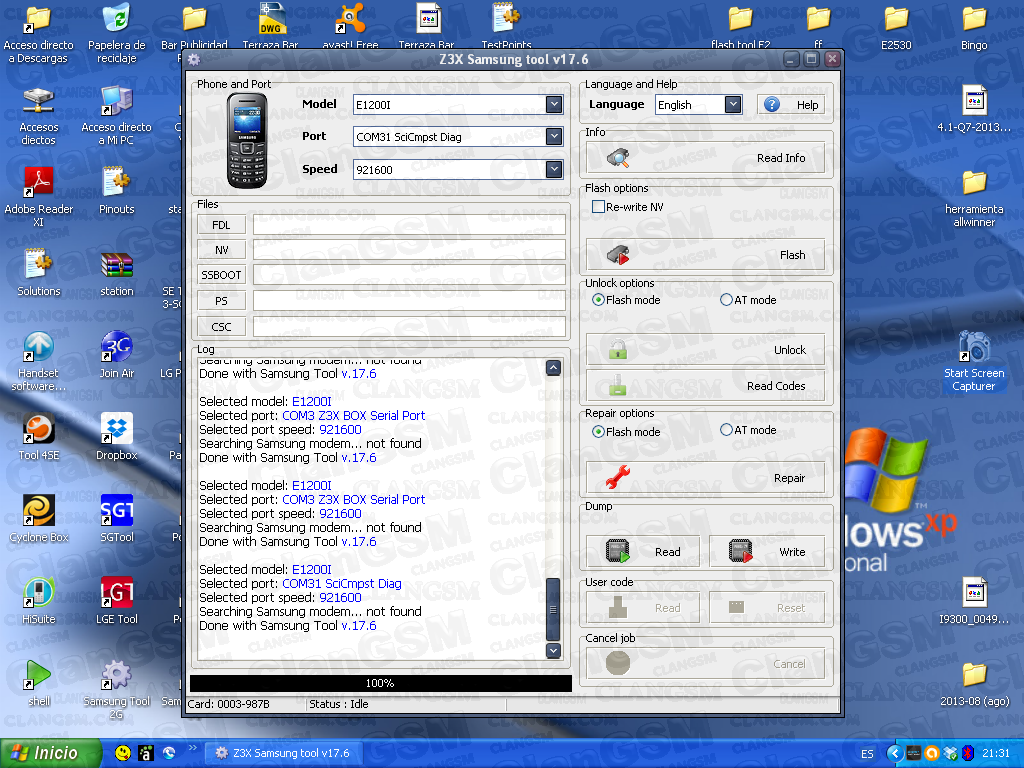Click the Z3X title bar gear icon
This screenshot has width=1024, height=768.
point(194,59)
